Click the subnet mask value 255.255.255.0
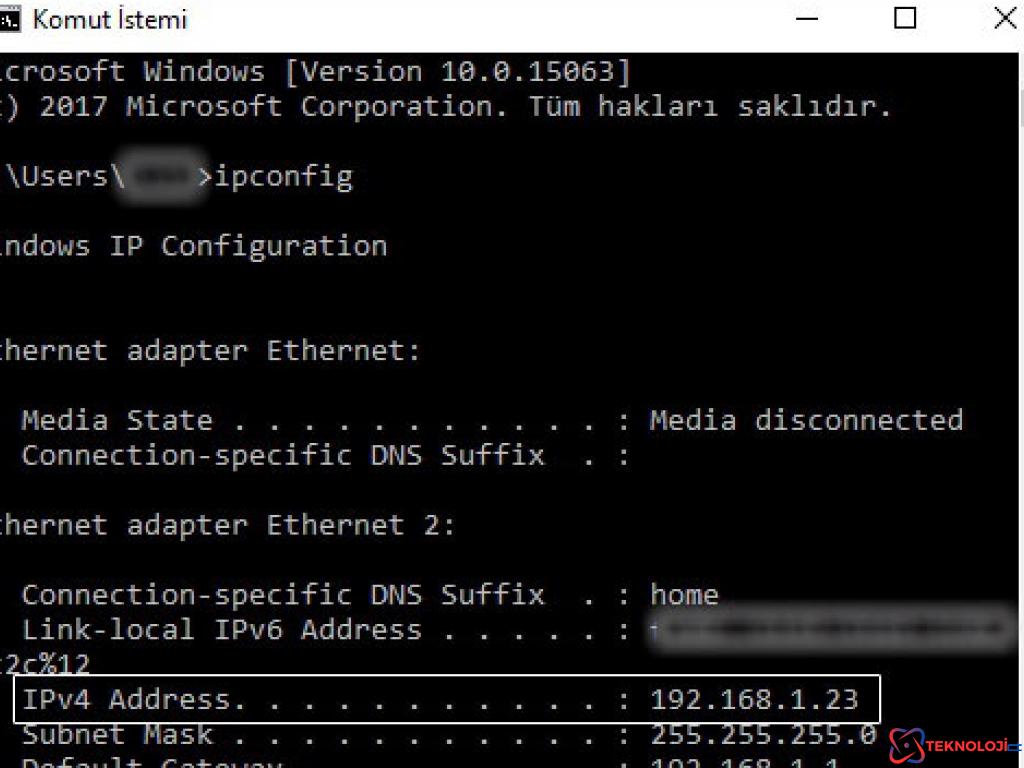Screen dimensions: 1024x768 click(763, 735)
